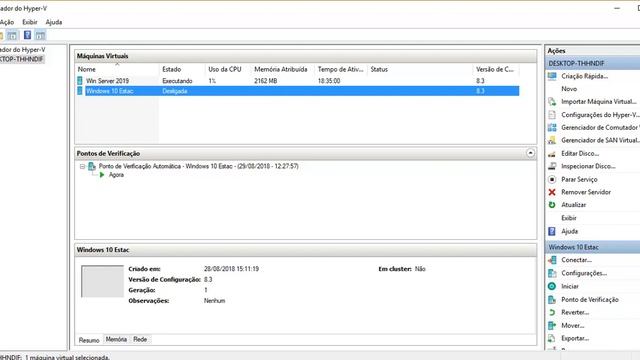Click the Conectar icon
Screen dimensions: 640x360
coord(552,260)
